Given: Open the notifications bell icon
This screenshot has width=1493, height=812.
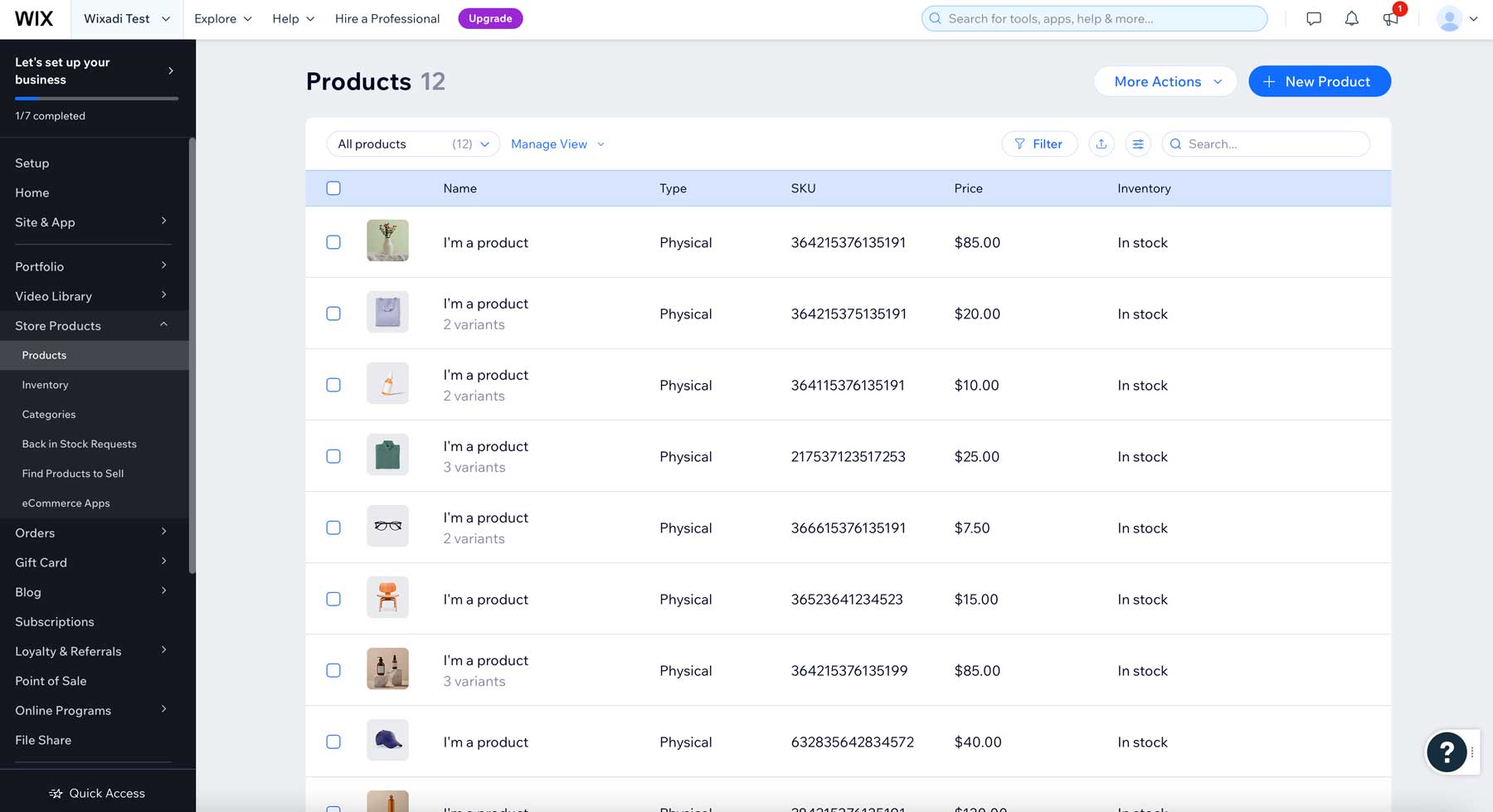Looking at the screenshot, I should (x=1351, y=17).
